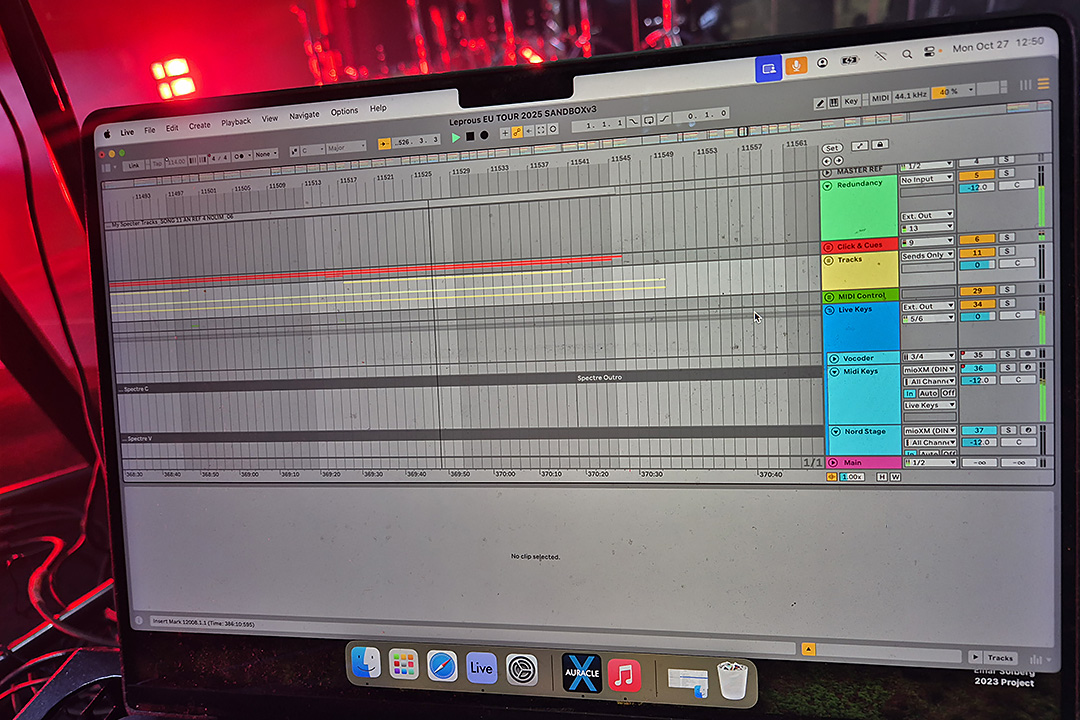Launch the Live app in dock
Screen dimensions: 1080x720
(x=481, y=667)
